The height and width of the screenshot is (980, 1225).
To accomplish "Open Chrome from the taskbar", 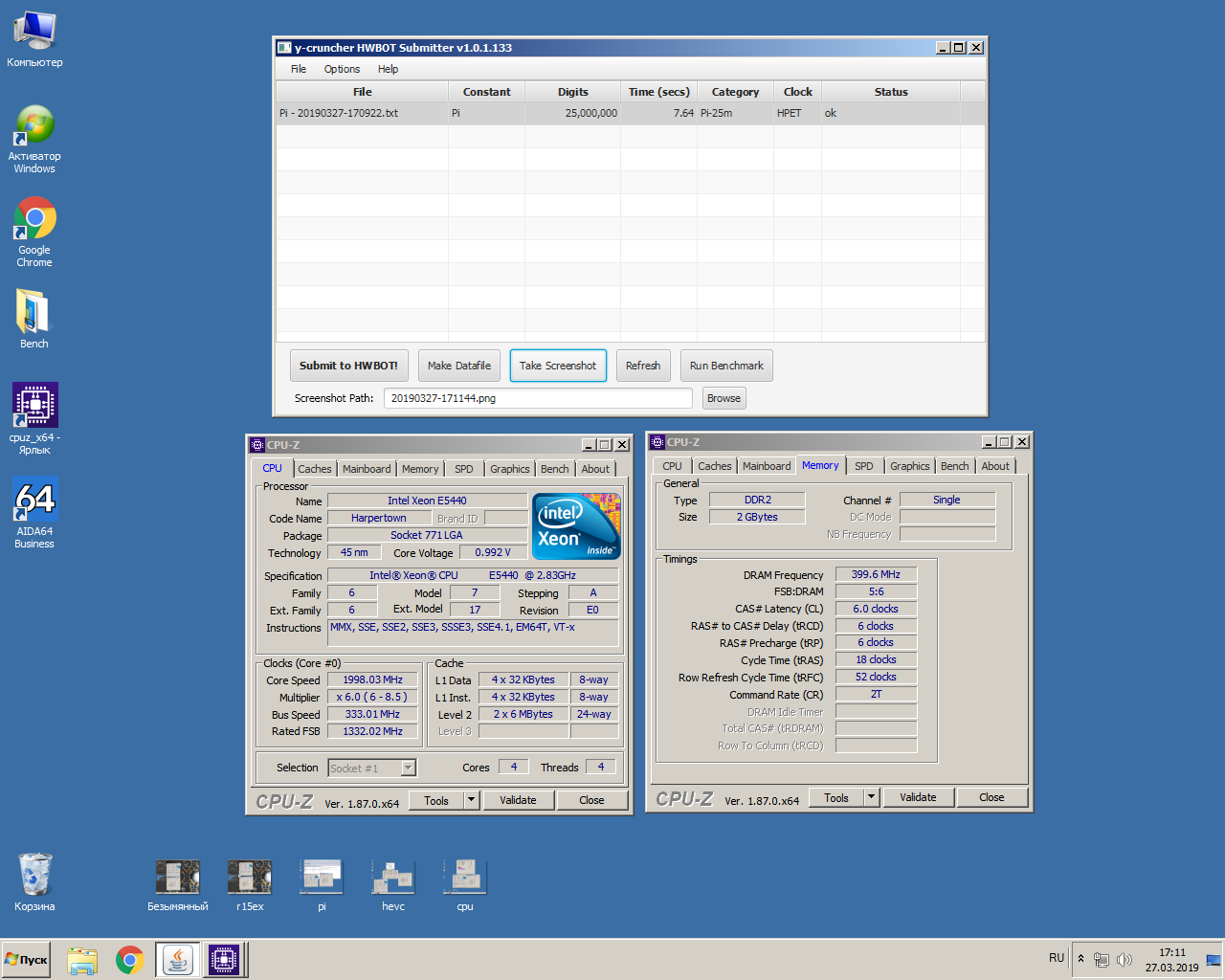I will click(x=130, y=960).
